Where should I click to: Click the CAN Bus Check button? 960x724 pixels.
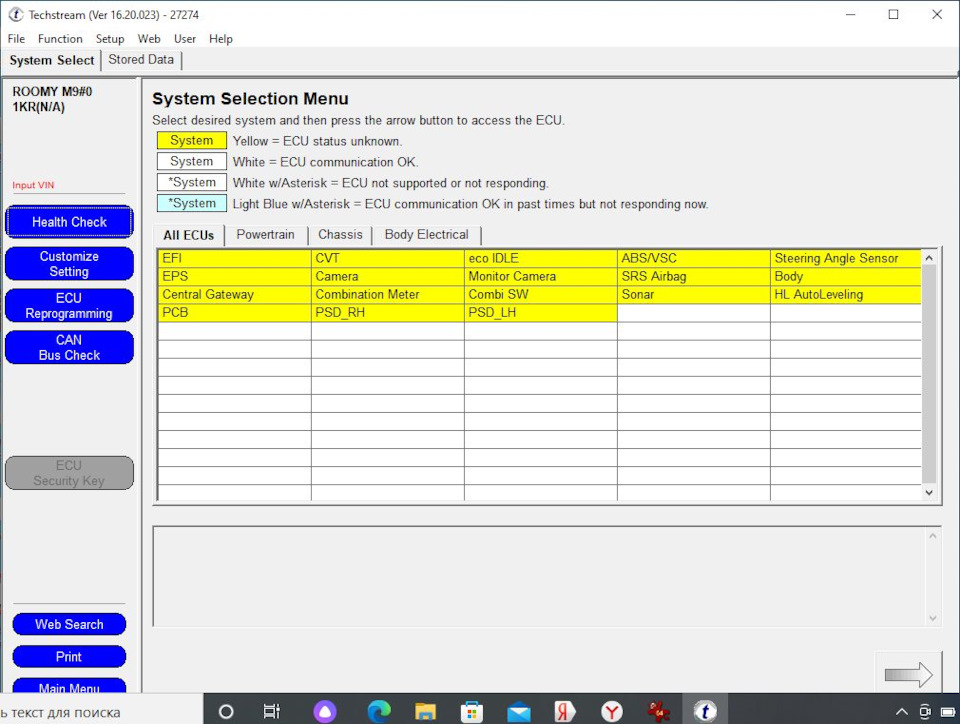click(69, 347)
